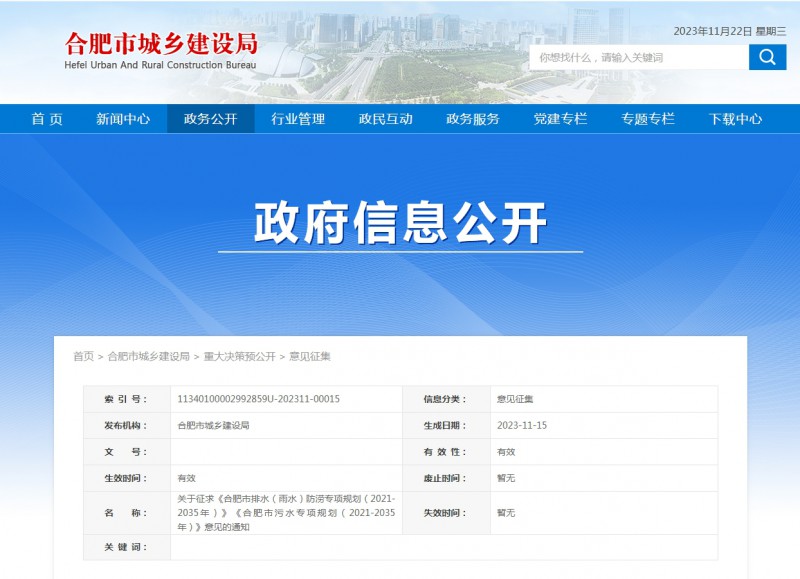Click the 发布机构 value 合肥市城乡建设局
Viewport: 800px width, 579px height.
coord(213,425)
